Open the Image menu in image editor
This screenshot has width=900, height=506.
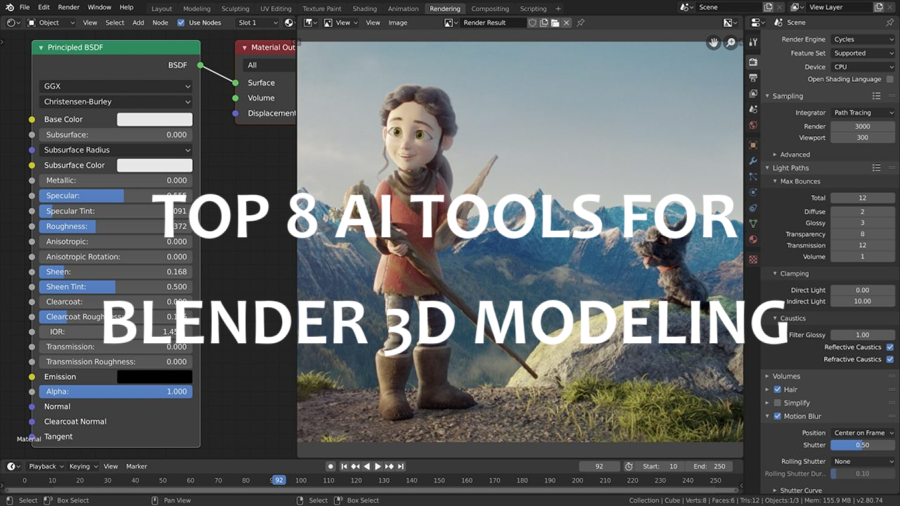click(398, 23)
